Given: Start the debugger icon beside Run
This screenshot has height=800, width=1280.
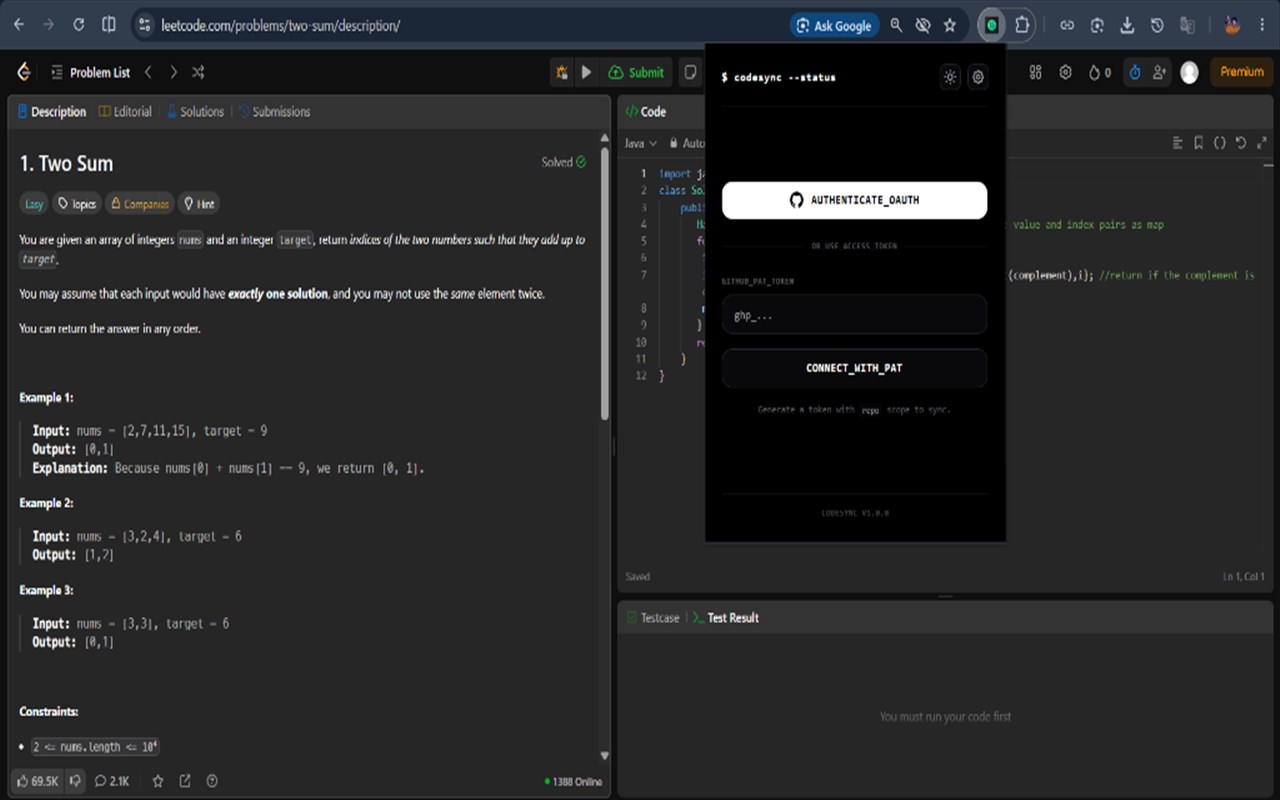Looking at the screenshot, I should pyautogui.click(x=562, y=72).
